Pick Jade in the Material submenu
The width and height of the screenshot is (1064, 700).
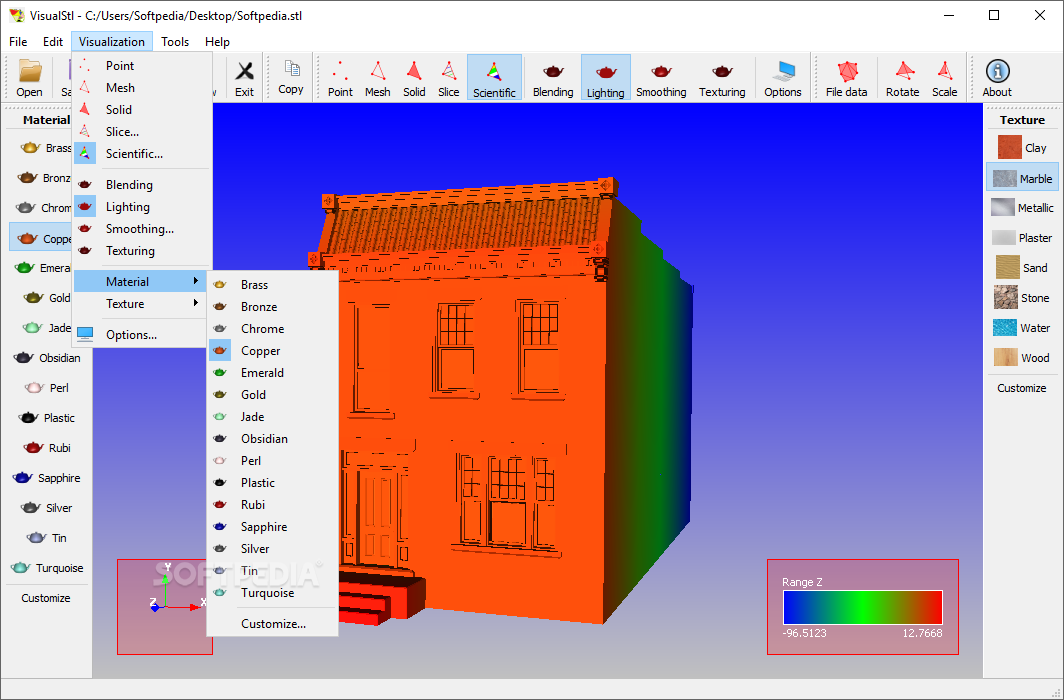(x=272, y=416)
